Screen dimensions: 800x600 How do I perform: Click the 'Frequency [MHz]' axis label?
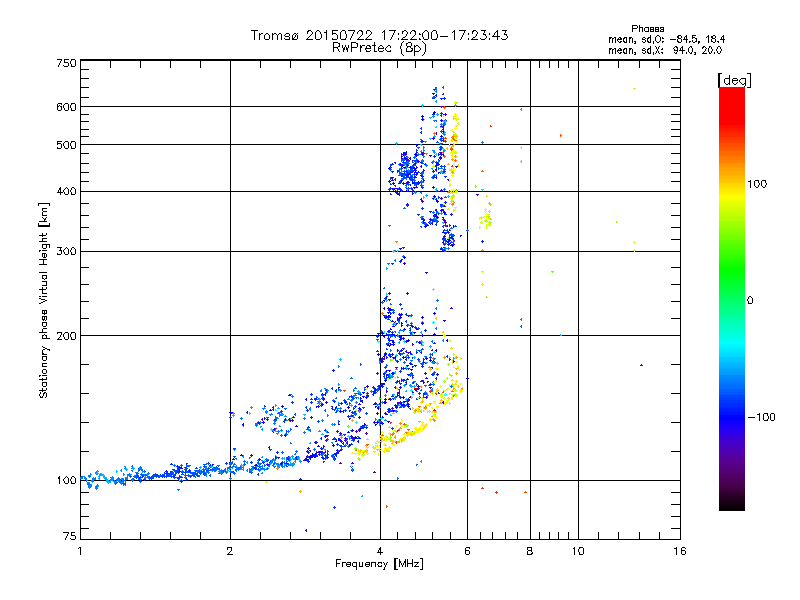coord(379,564)
